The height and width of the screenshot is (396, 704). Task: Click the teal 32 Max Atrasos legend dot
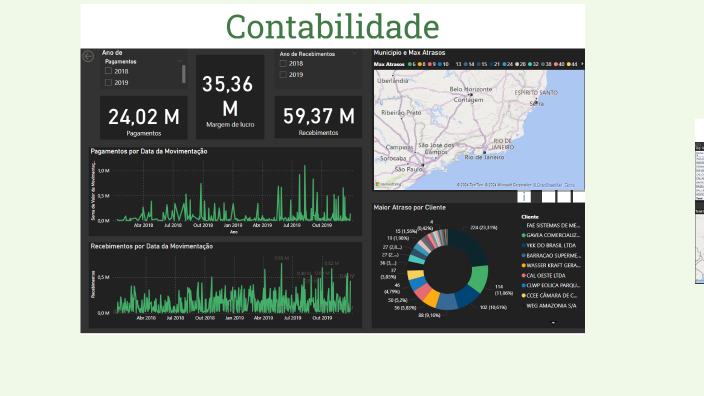(530, 64)
